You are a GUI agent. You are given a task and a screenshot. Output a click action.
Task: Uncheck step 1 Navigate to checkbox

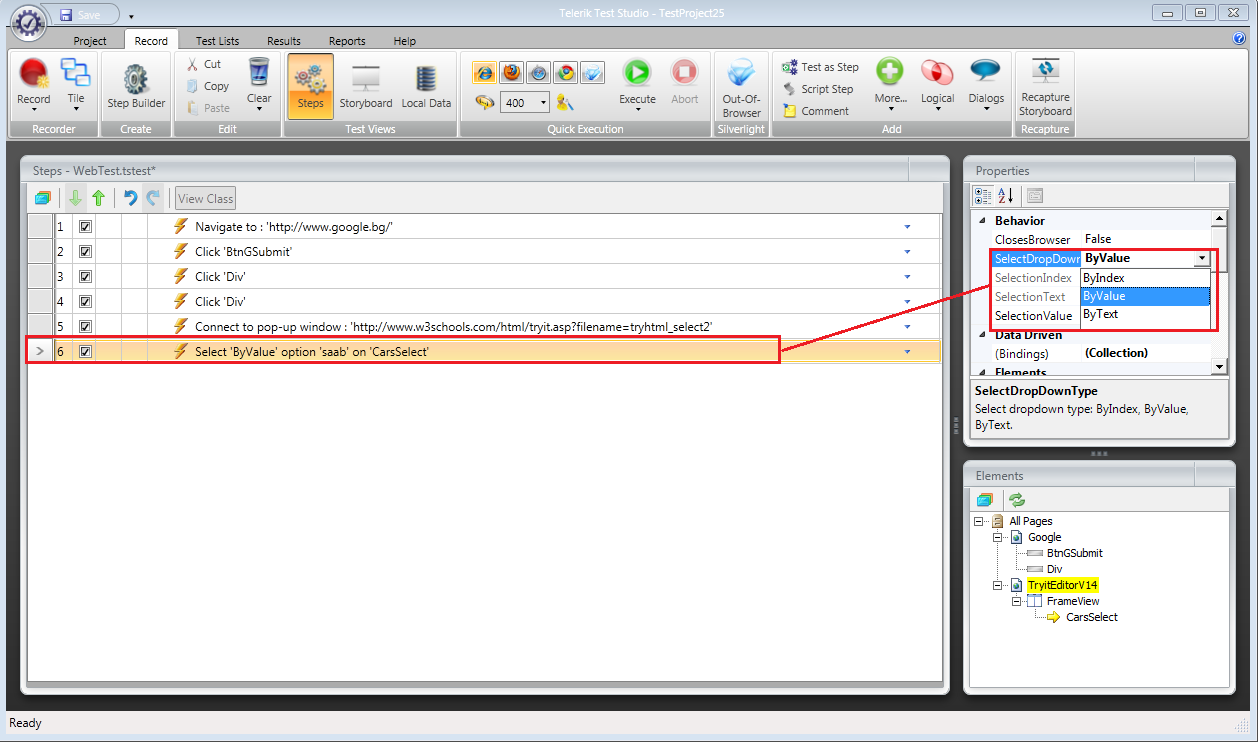[85, 227]
